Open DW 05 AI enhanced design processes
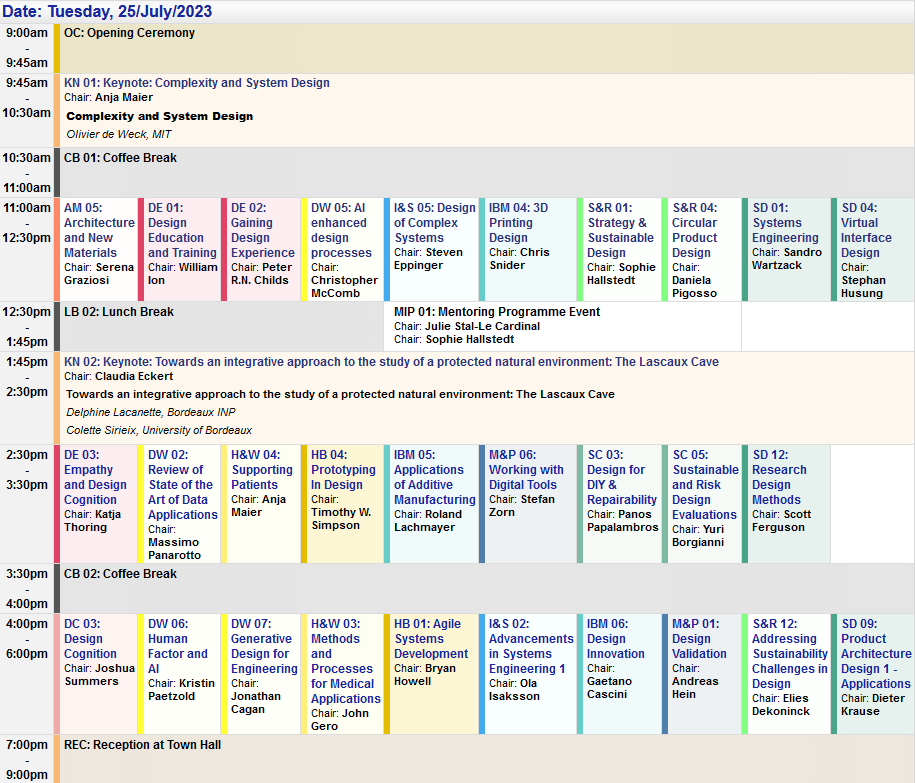 341,230
